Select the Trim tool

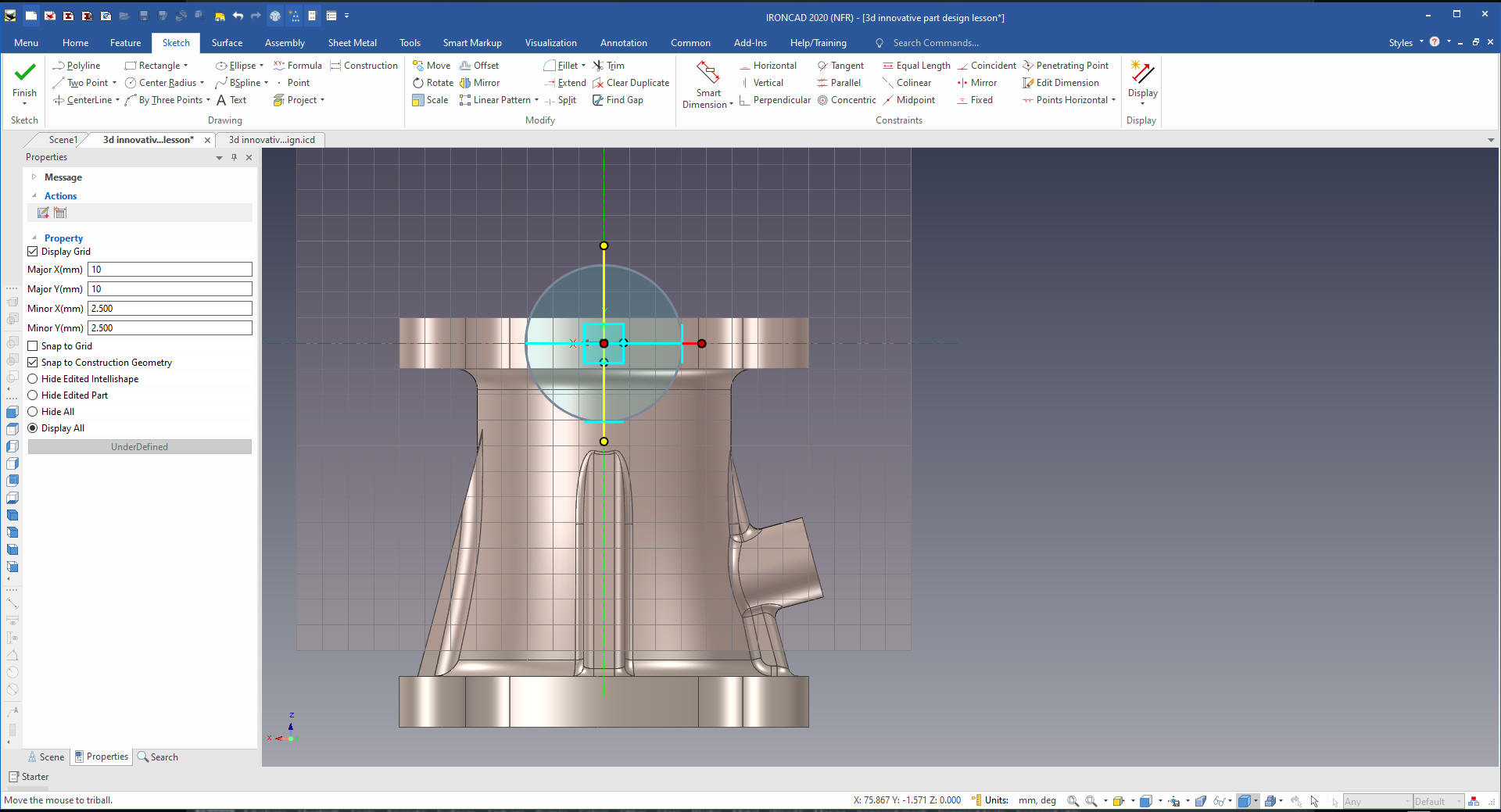(608, 66)
